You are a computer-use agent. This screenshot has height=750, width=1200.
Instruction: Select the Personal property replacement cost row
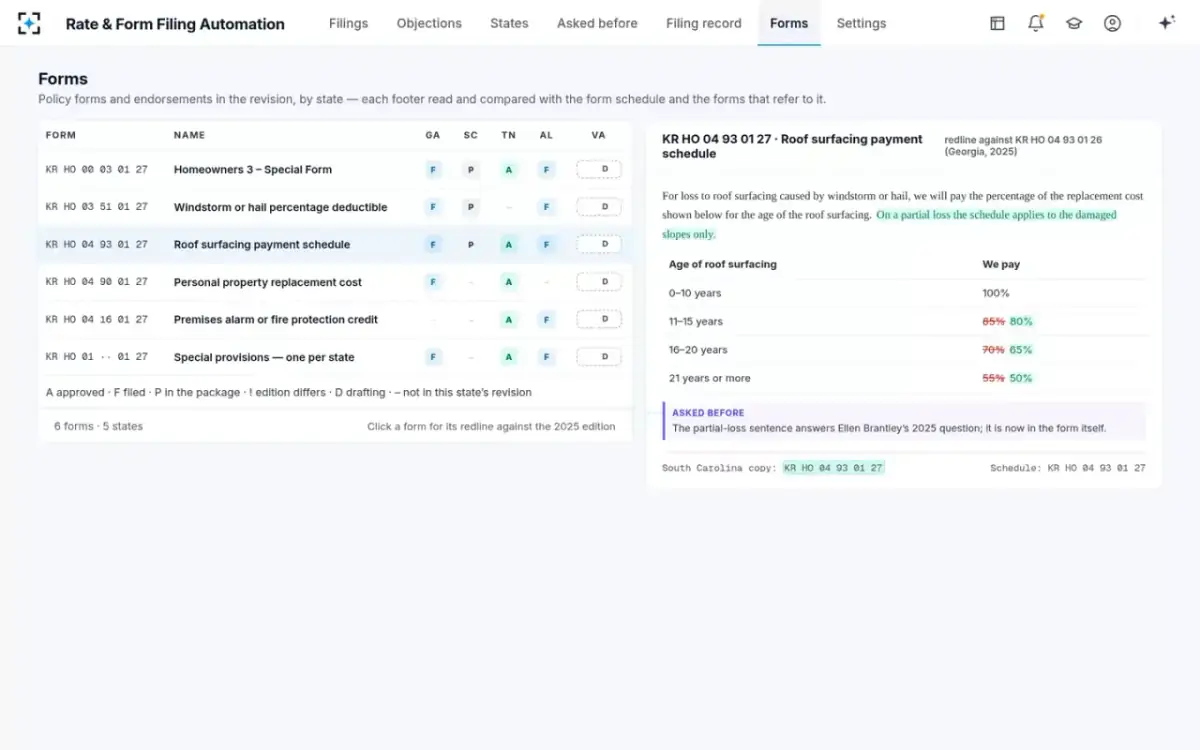(335, 282)
